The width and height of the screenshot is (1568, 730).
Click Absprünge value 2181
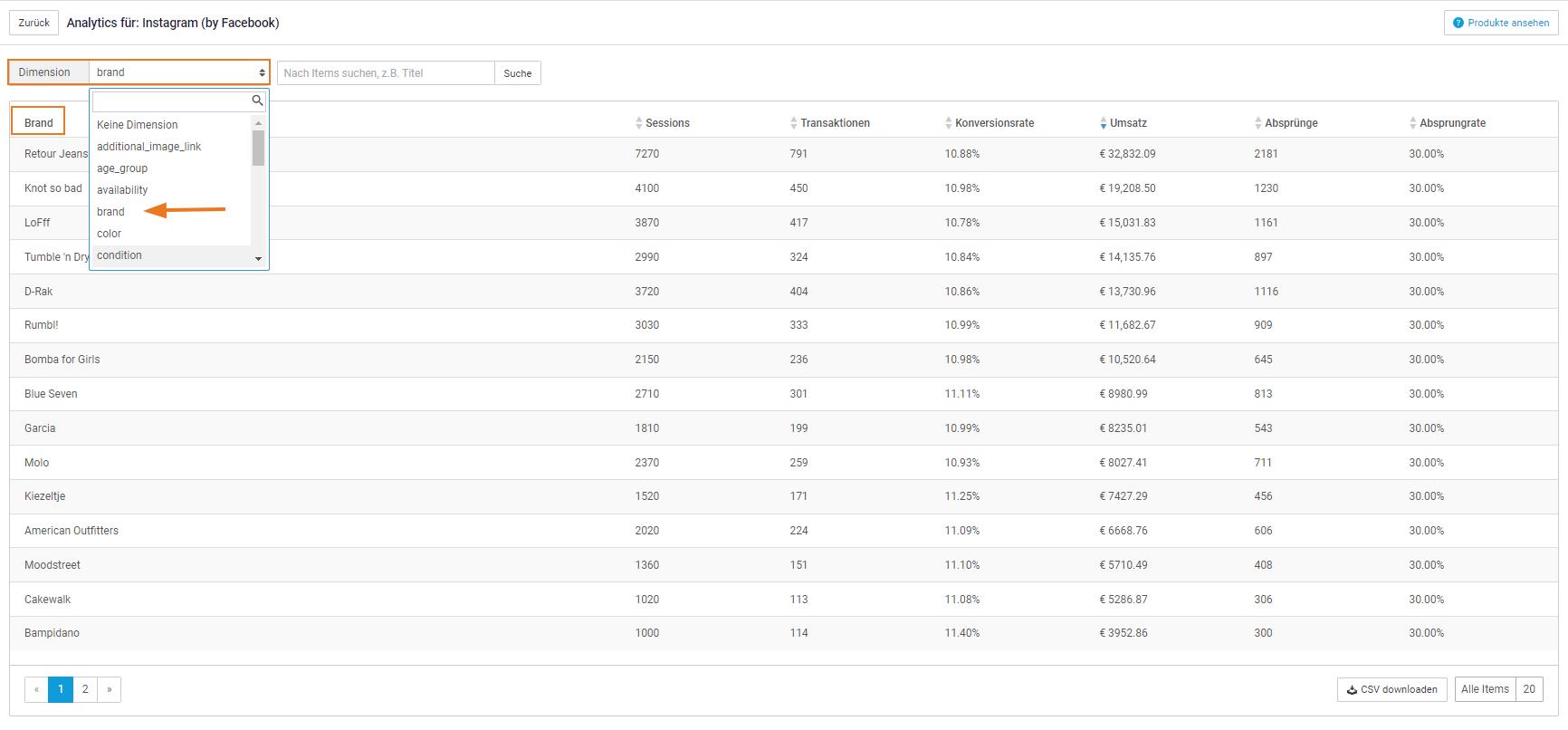coord(1267,154)
